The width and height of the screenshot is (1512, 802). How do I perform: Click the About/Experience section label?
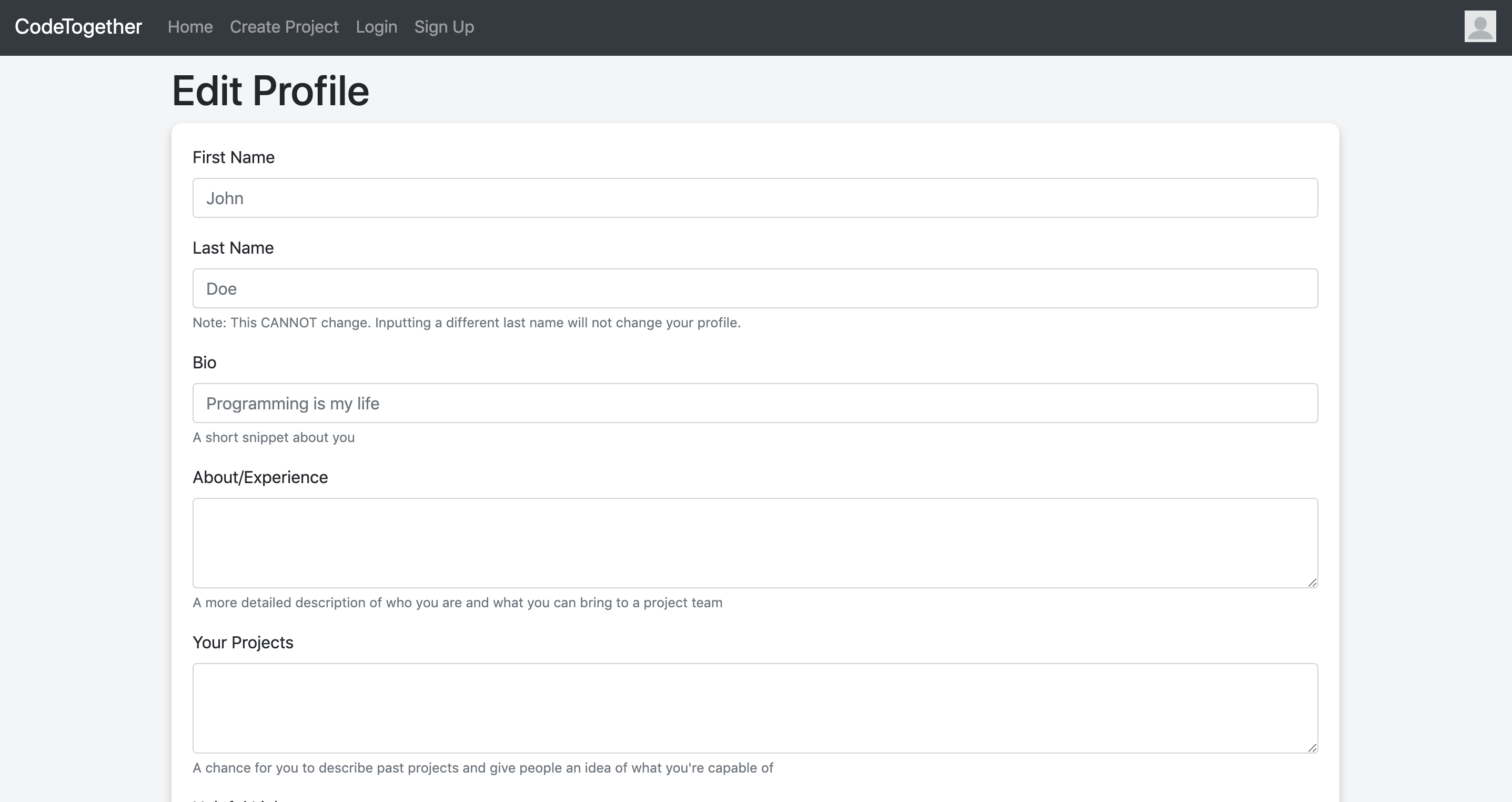point(260,477)
